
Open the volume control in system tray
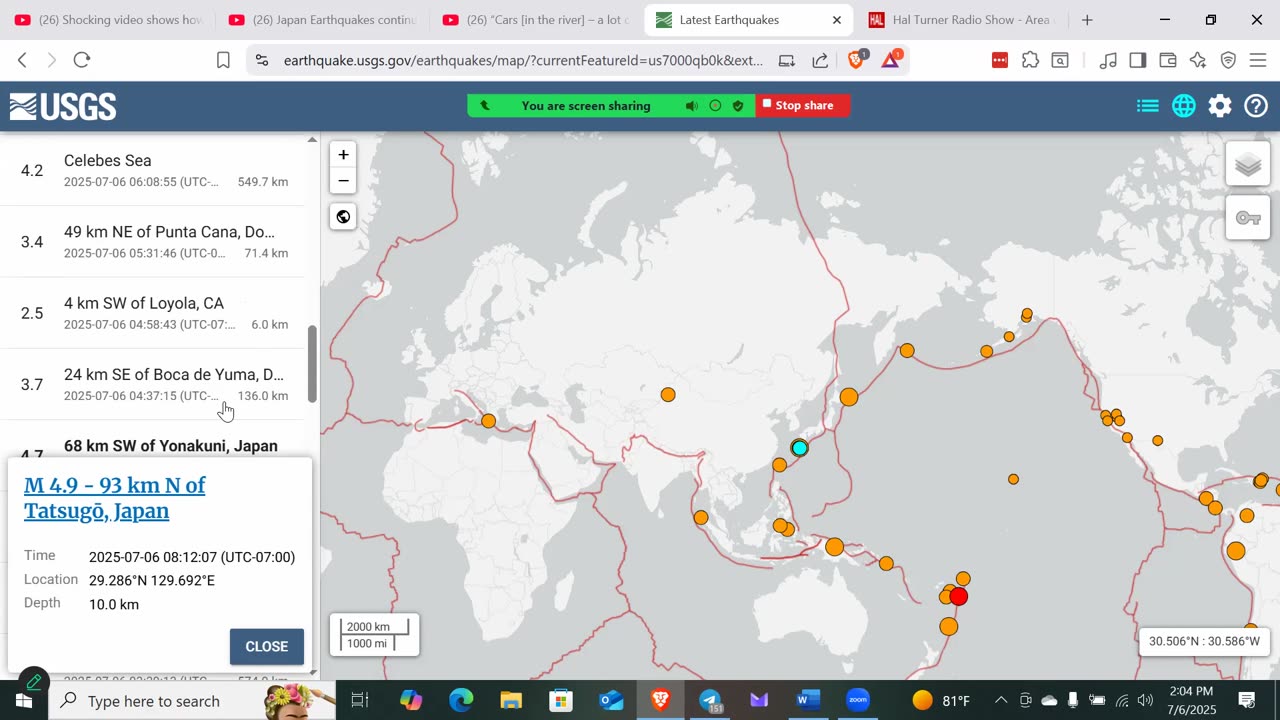(x=1145, y=700)
